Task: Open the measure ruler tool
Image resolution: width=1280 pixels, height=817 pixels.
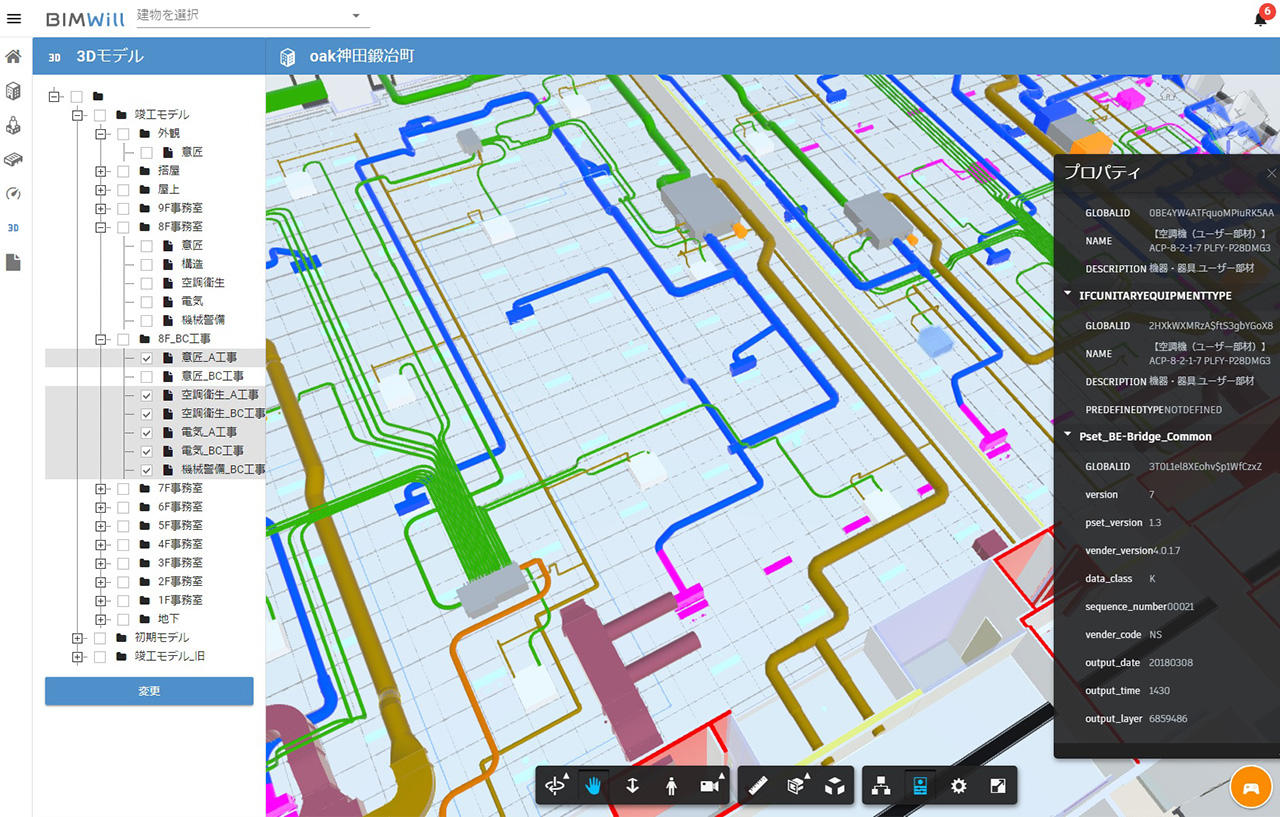Action: point(757,786)
